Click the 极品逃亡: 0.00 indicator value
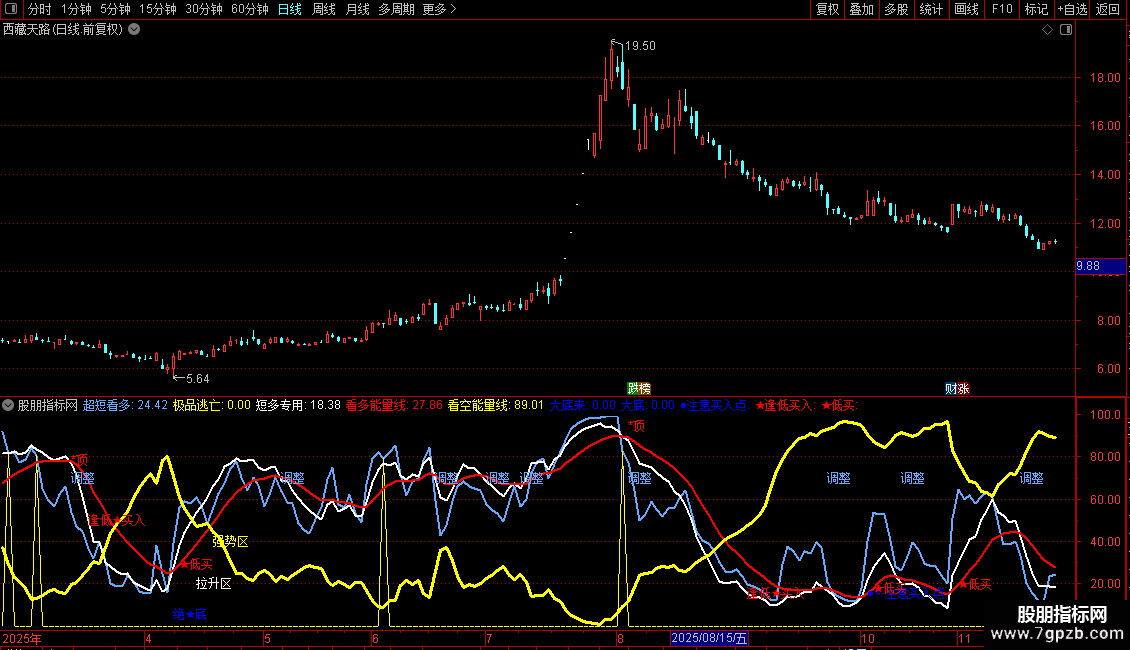Screen dimensions: 1130x650 click(212, 406)
